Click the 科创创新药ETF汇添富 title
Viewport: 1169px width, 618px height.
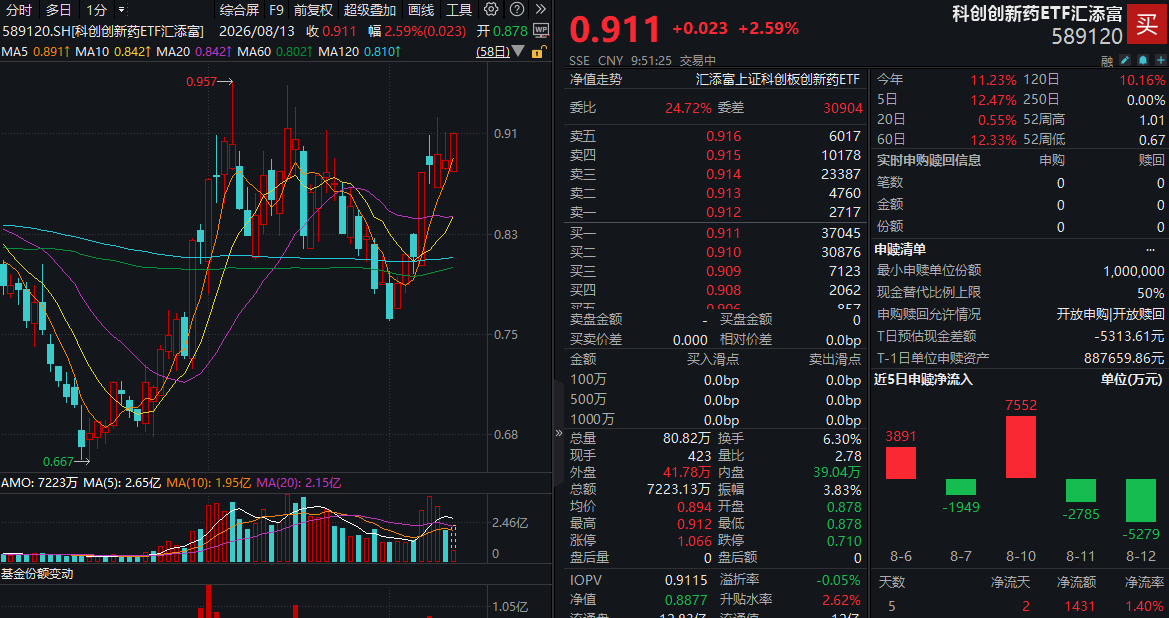coord(1037,13)
